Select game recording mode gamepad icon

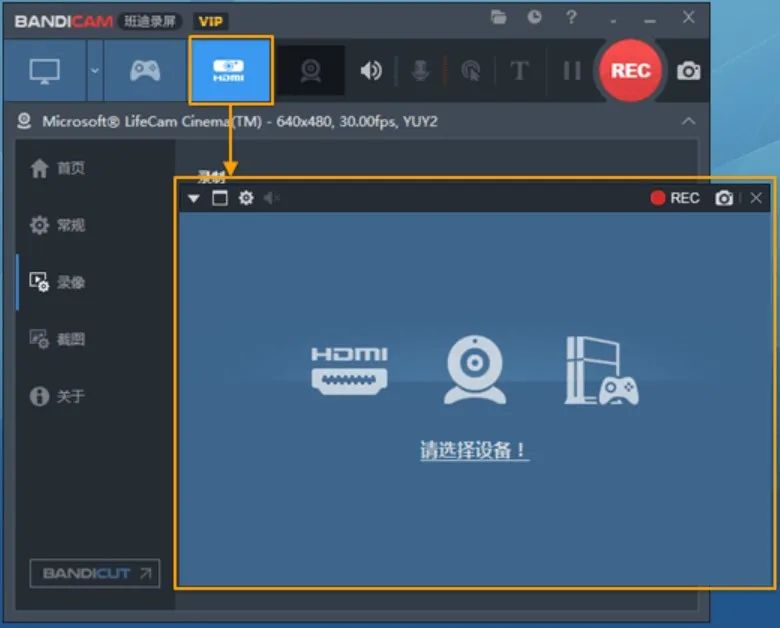pos(145,71)
